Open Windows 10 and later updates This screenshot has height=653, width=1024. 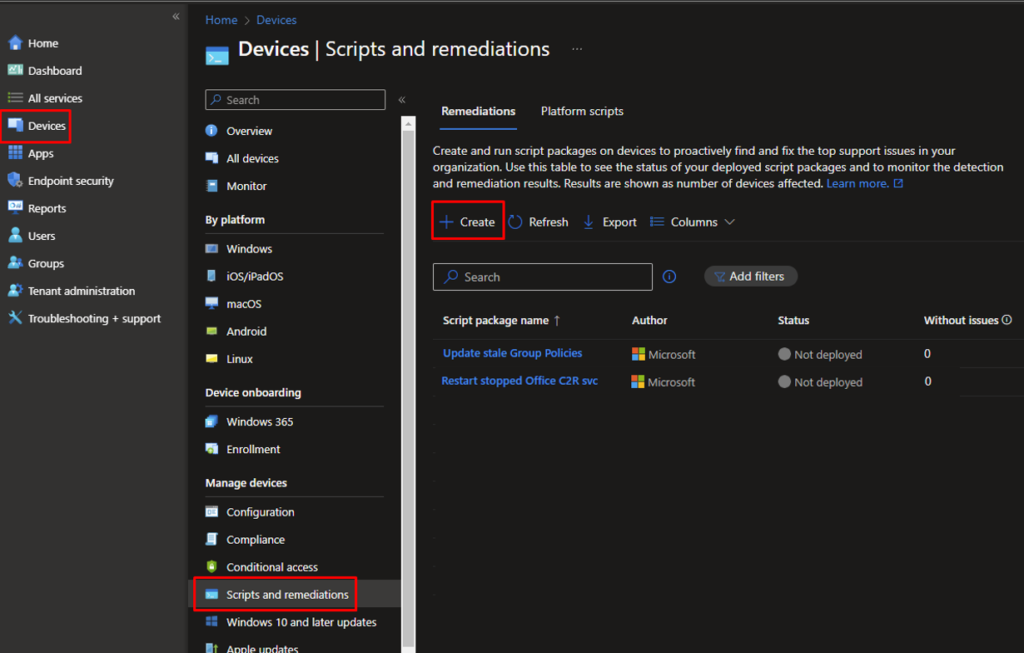(x=301, y=622)
